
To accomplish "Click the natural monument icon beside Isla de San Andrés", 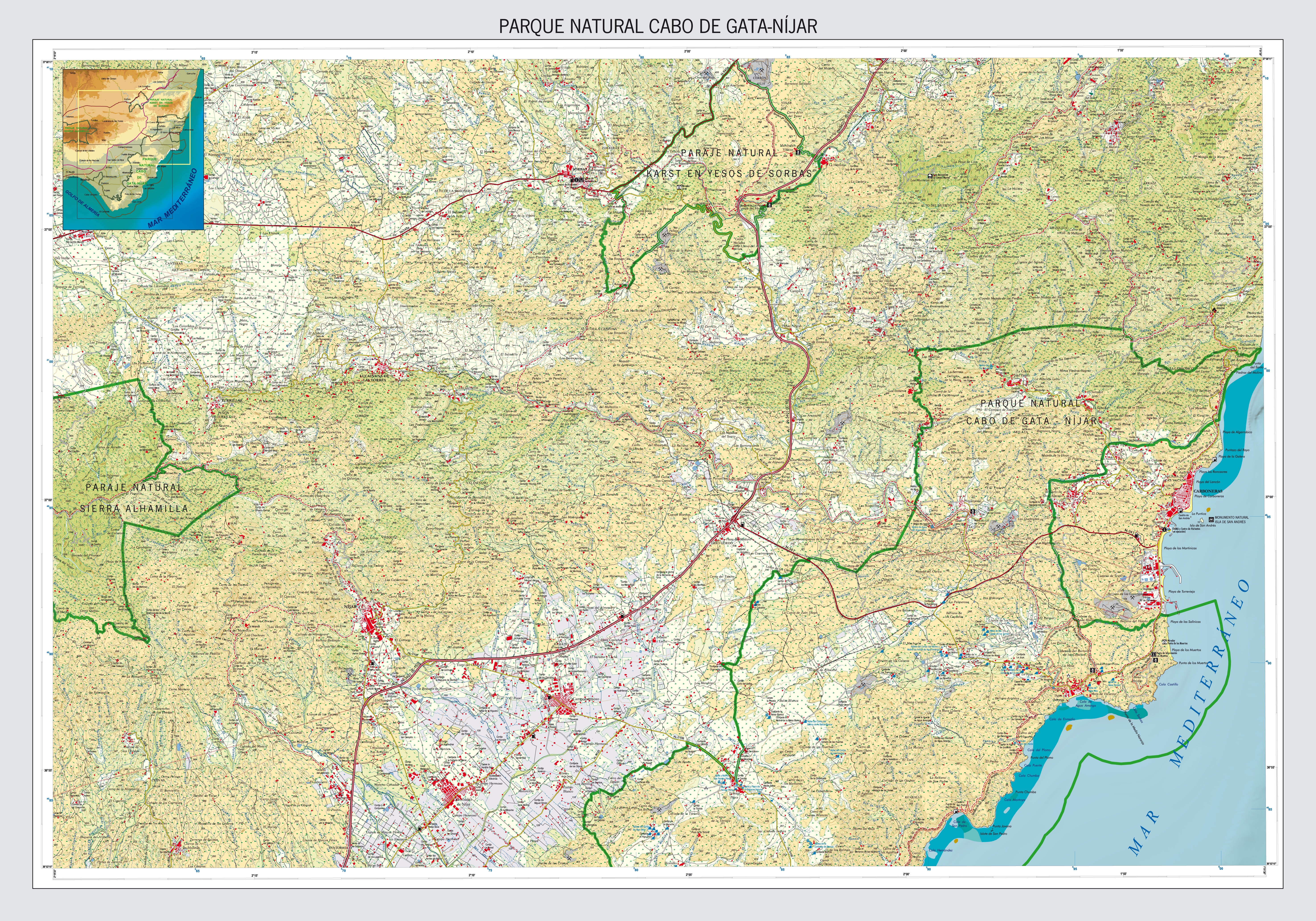I will point(1211,520).
